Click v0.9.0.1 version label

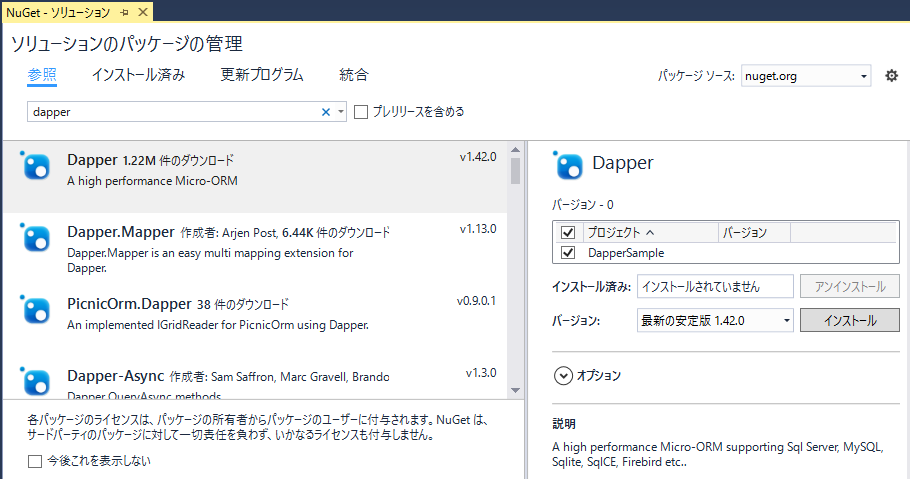[x=476, y=301]
